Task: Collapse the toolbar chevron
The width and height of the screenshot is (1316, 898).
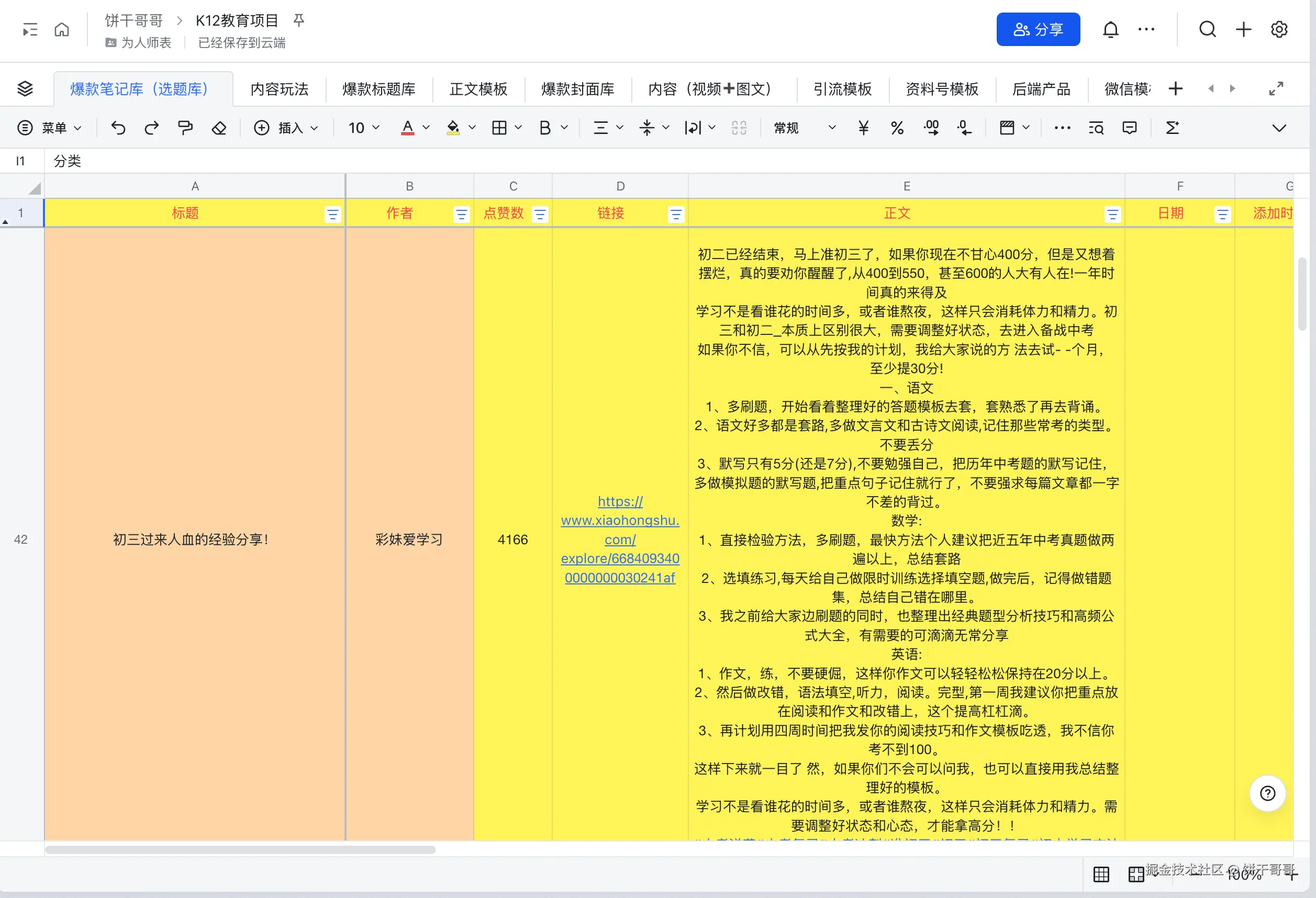Action: coord(1279,128)
